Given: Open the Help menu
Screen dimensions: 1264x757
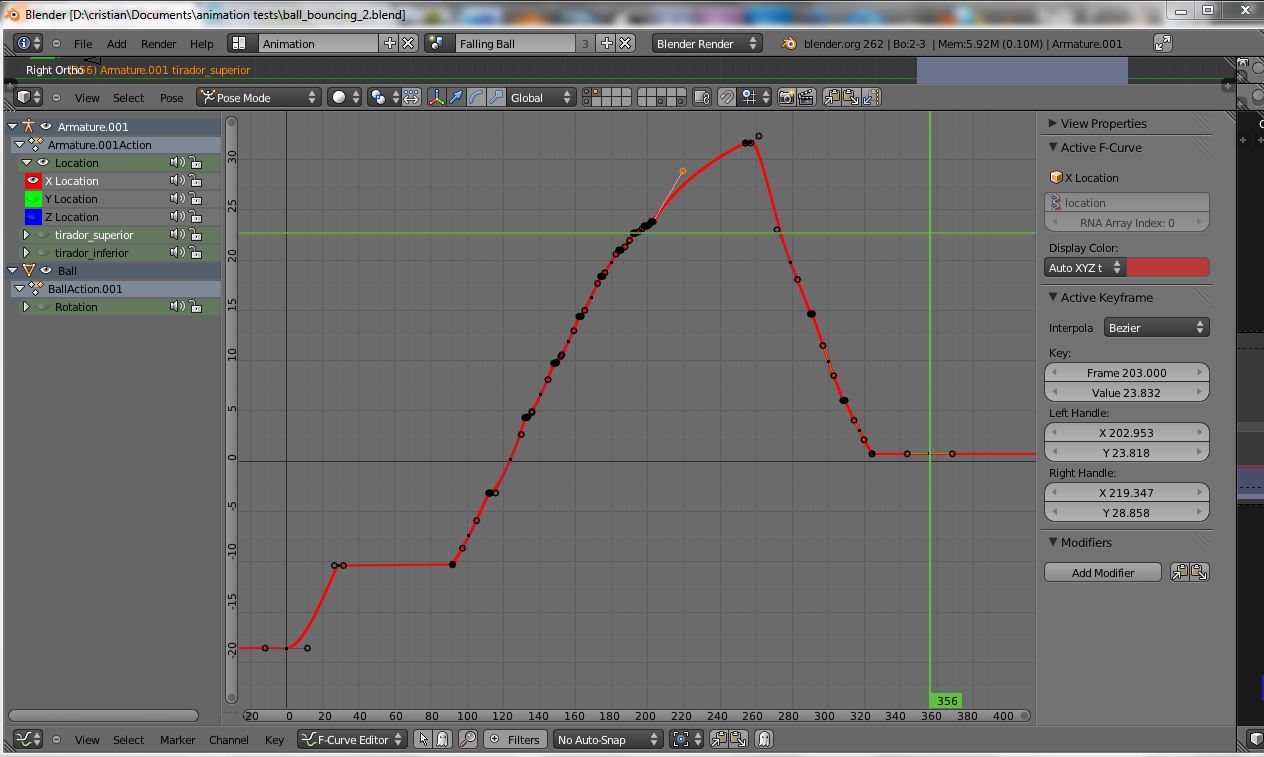Looking at the screenshot, I should click(202, 43).
